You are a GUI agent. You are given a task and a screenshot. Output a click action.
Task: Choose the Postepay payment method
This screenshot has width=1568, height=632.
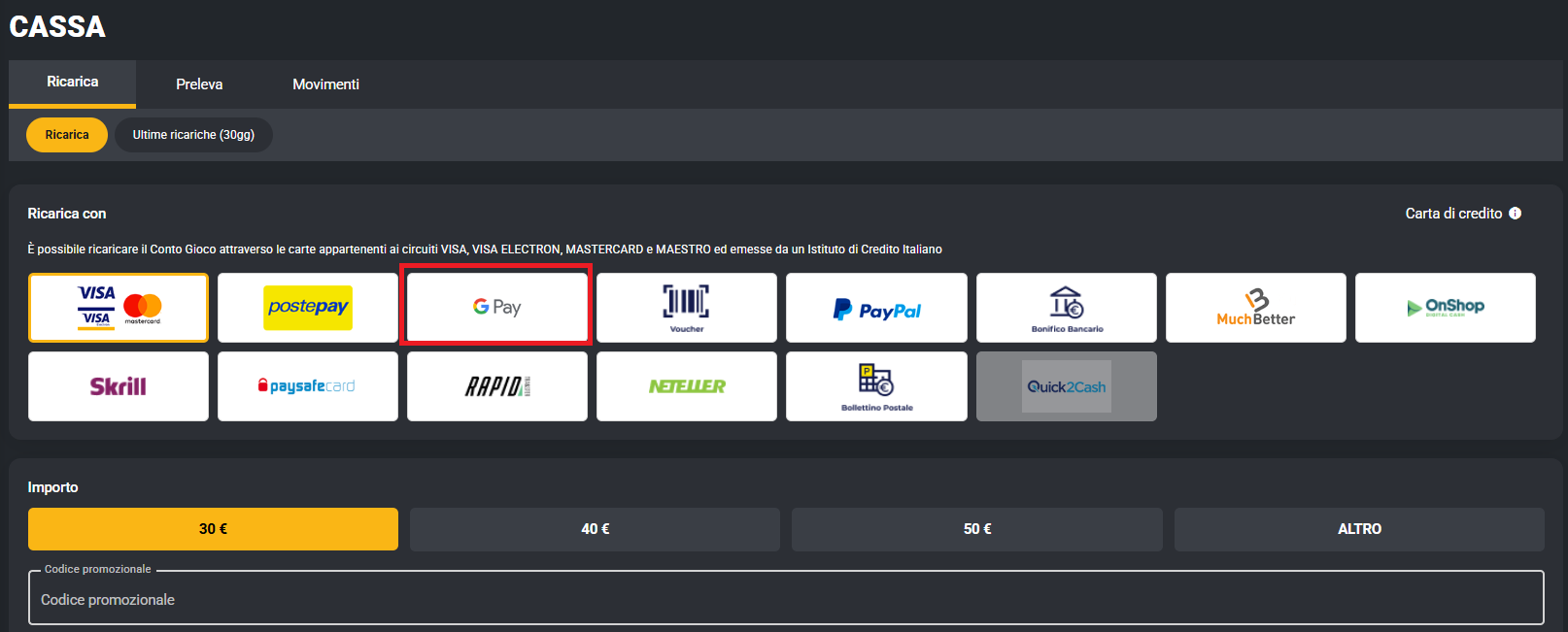[x=308, y=308]
